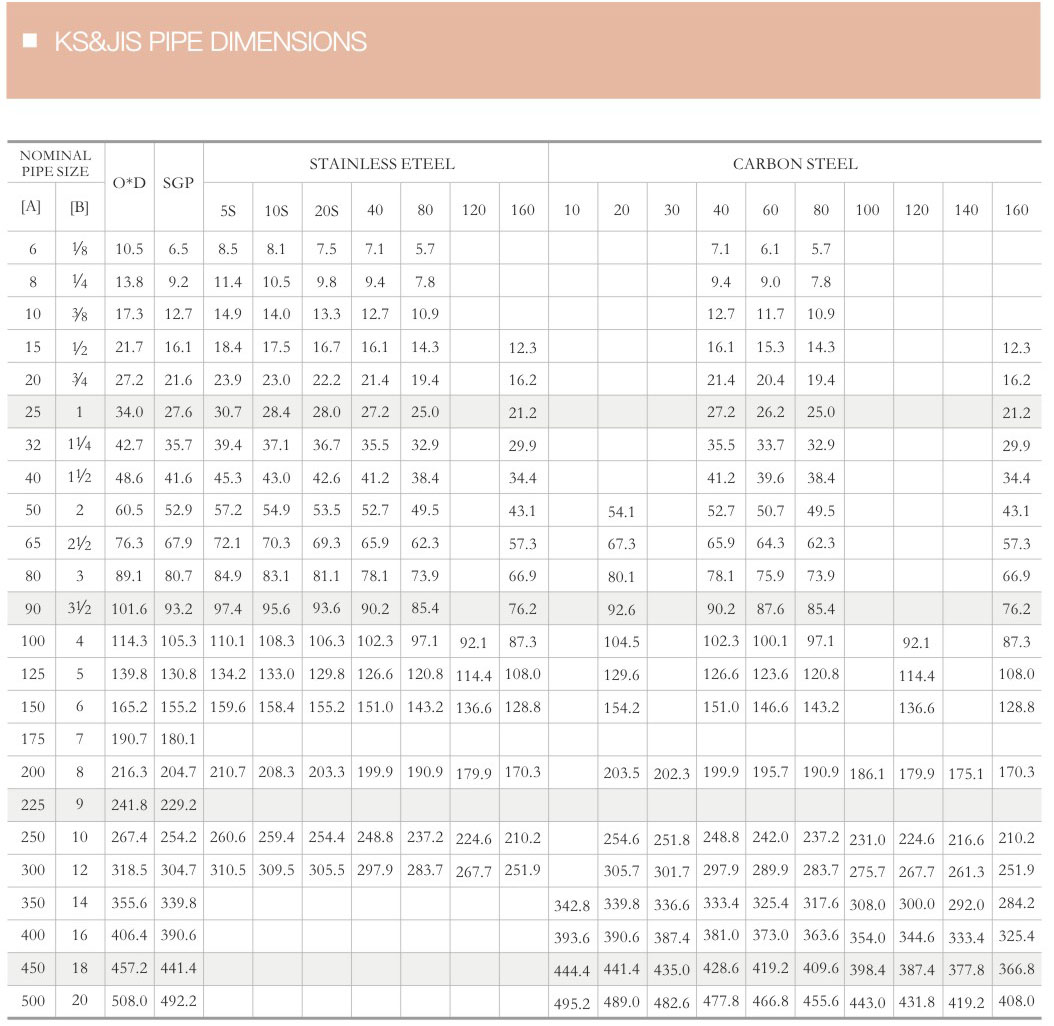
Task: Select the 492.2 value in the SGP column
Action: coord(178,1000)
